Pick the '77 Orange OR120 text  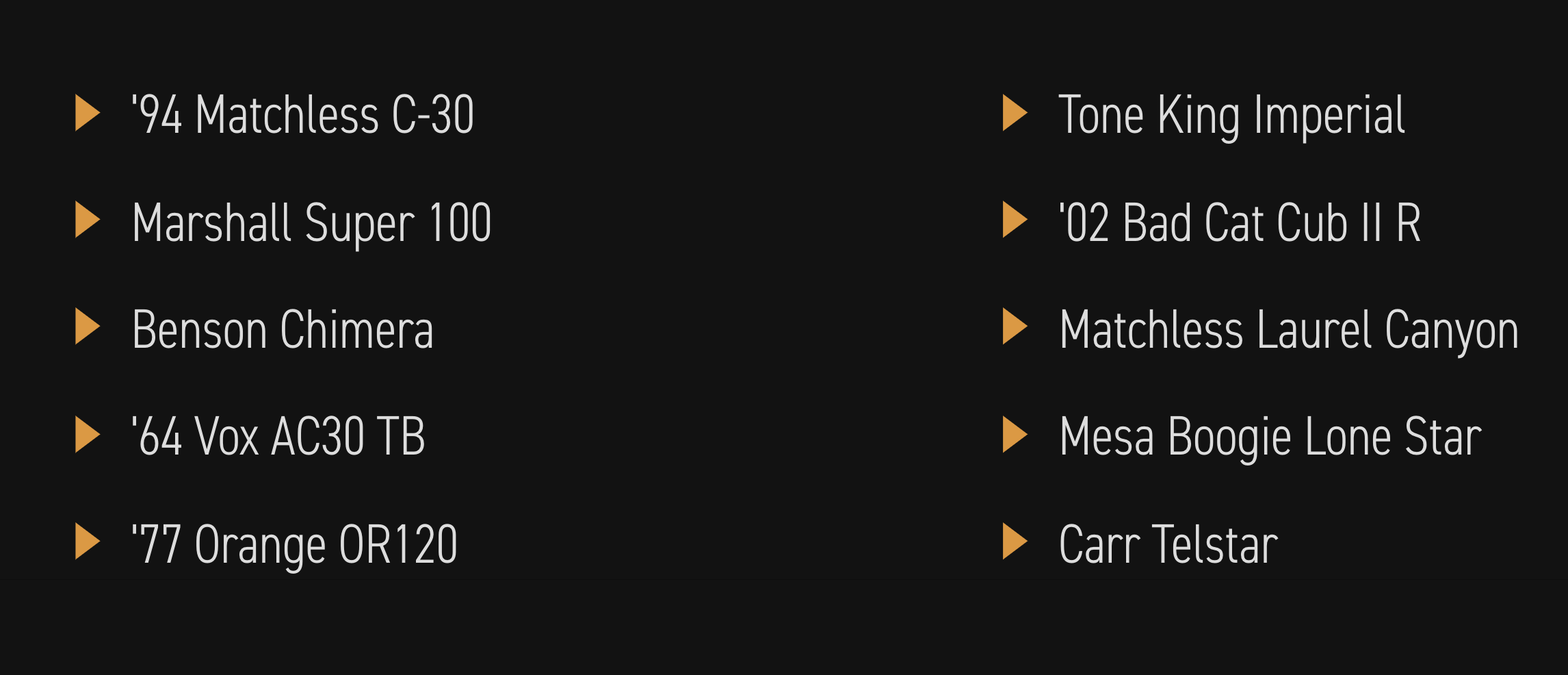tap(295, 546)
